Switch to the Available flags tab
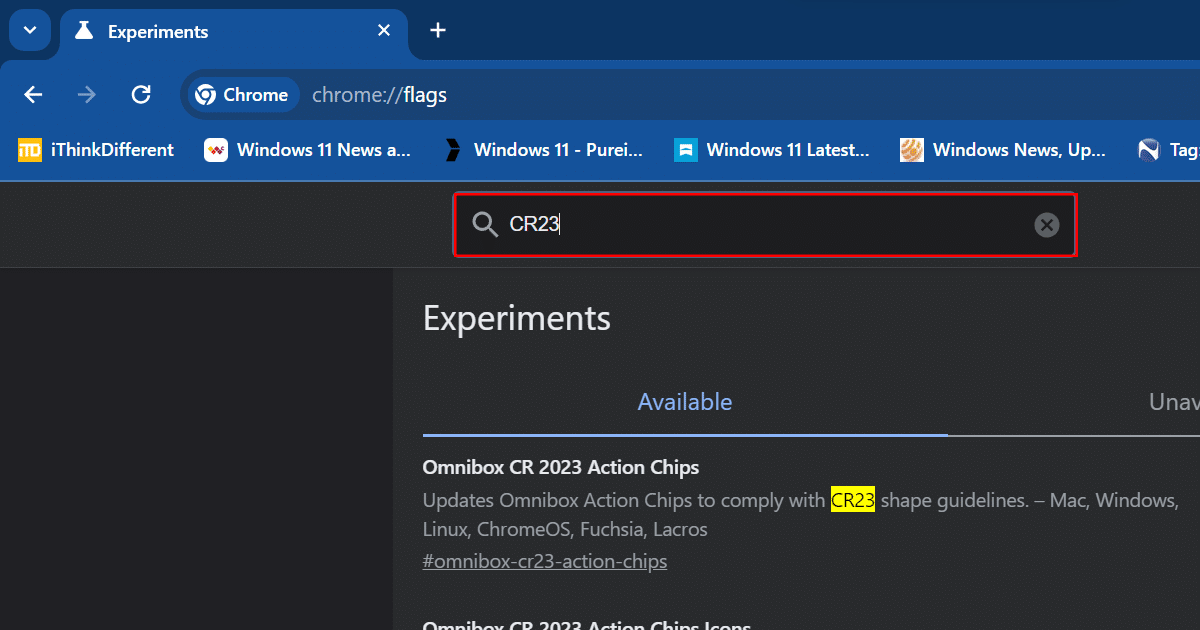This screenshot has height=630, width=1200. (x=685, y=401)
